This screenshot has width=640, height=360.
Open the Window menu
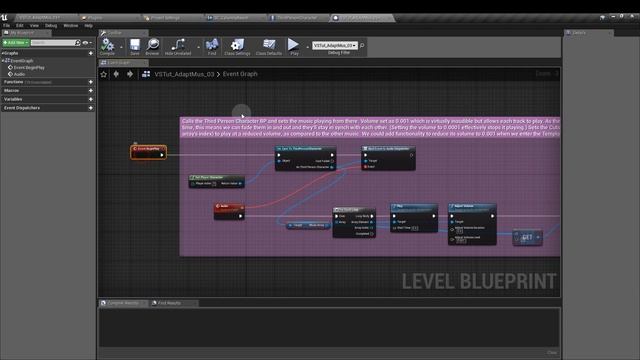click(x=71, y=26)
